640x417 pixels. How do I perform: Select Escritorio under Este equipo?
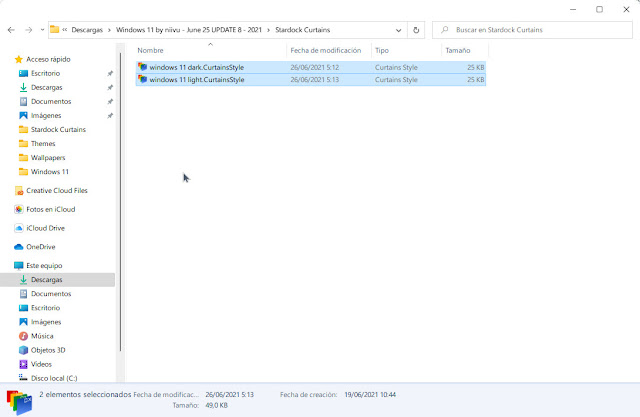tap(45, 308)
